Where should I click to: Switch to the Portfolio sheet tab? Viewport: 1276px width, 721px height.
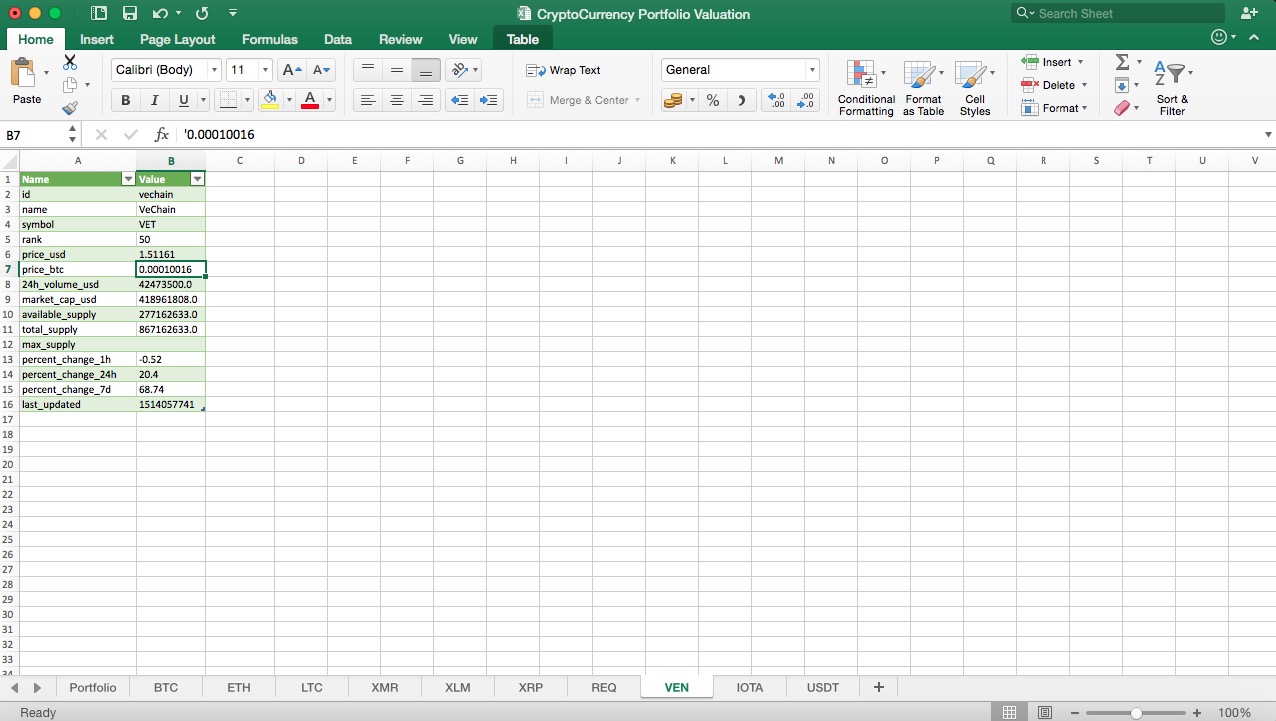point(92,688)
